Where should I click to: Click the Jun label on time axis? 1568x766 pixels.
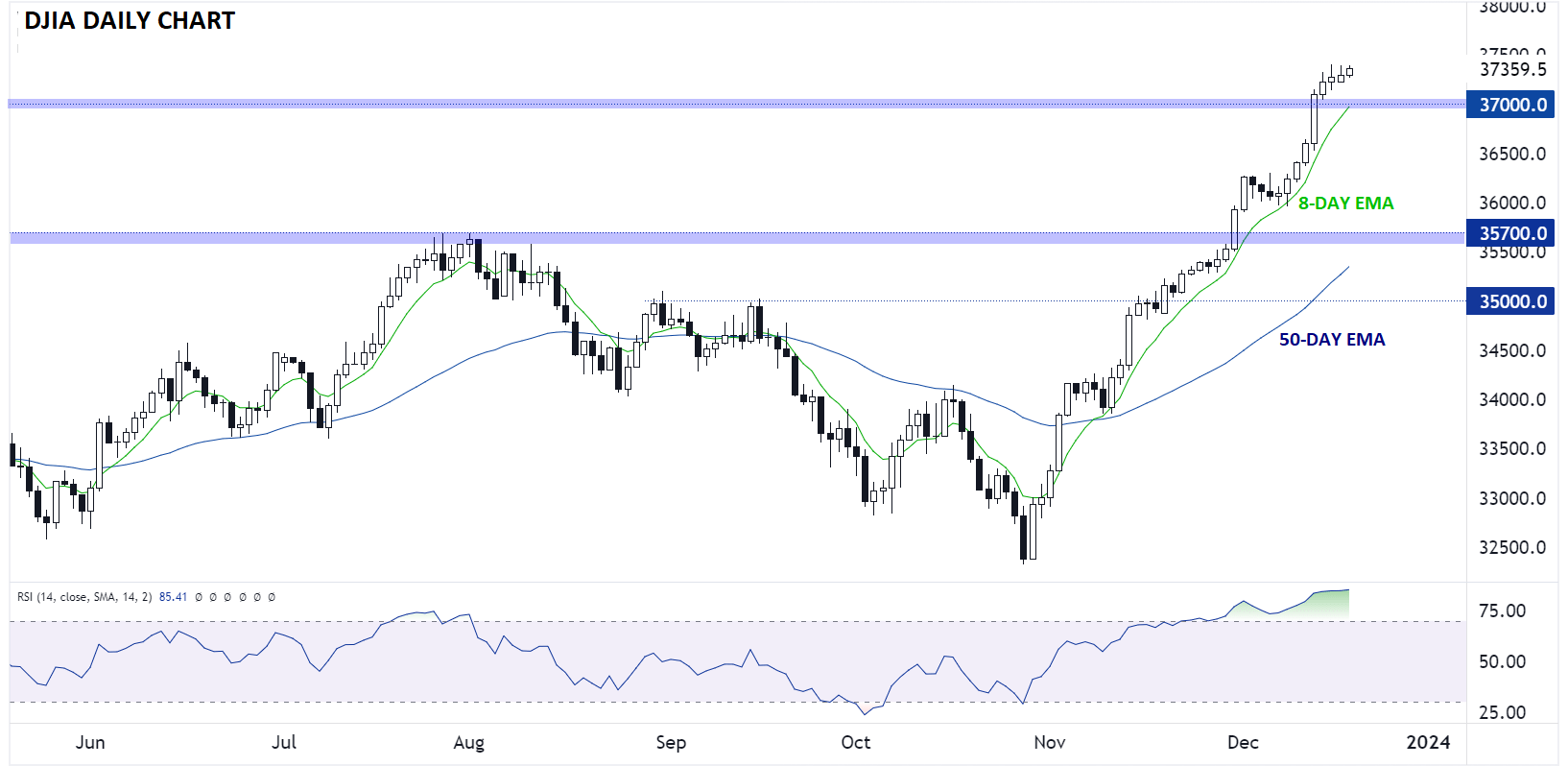point(90,742)
